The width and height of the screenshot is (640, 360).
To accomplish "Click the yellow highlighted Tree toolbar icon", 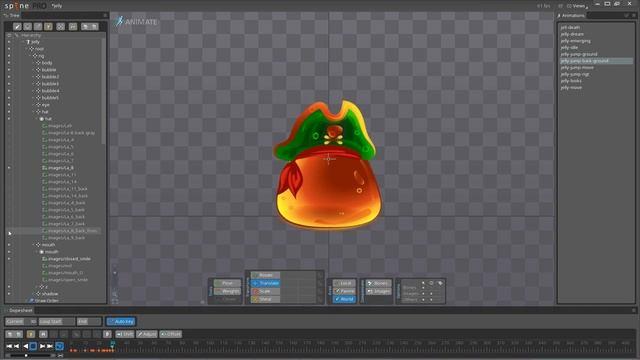I will click(48, 27).
